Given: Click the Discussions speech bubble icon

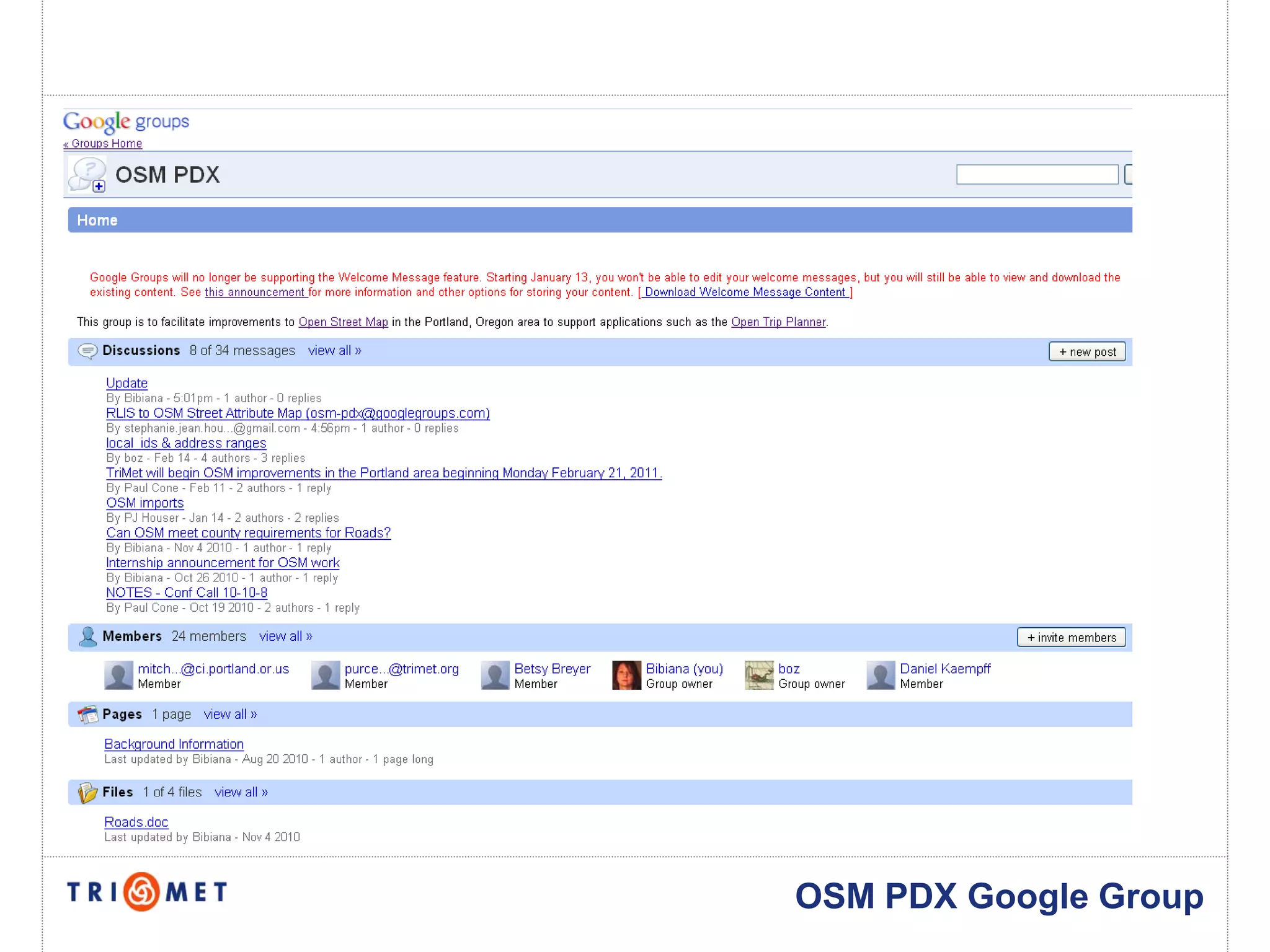Looking at the screenshot, I should point(87,351).
